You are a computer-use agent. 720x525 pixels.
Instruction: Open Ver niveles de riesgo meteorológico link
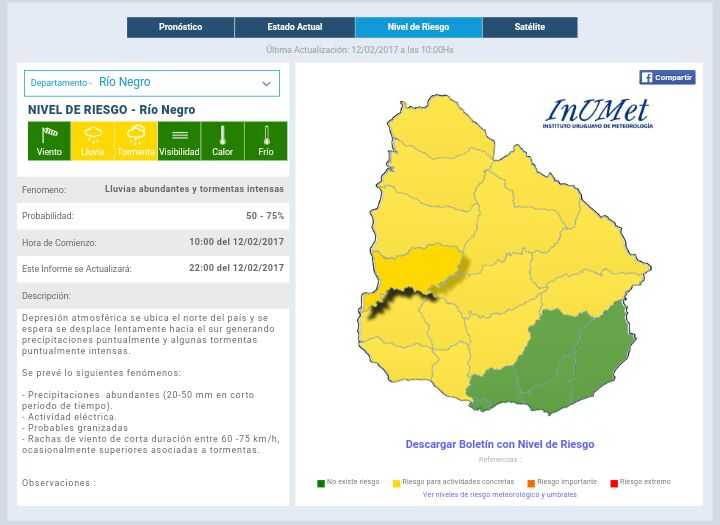click(x=499, y=494)
